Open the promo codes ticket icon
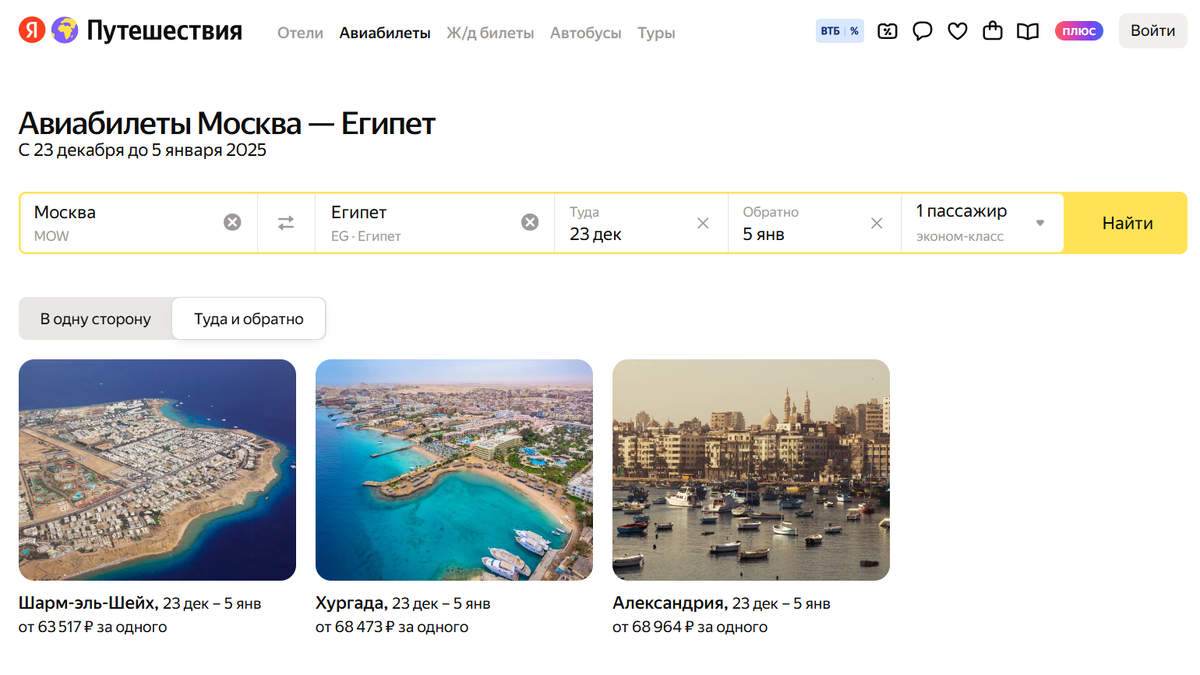Screen dimensions: 1200x675 pos(886,31)
